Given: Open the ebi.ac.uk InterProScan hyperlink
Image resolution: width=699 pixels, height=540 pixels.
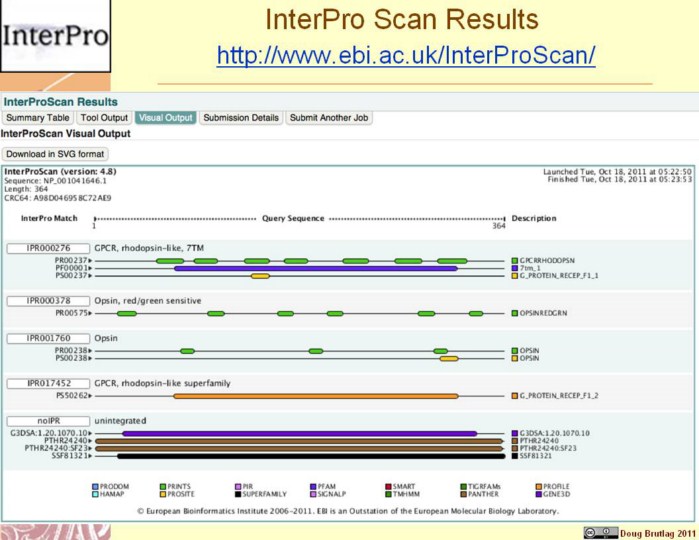Looking at the screenshot, I should 406,56.
